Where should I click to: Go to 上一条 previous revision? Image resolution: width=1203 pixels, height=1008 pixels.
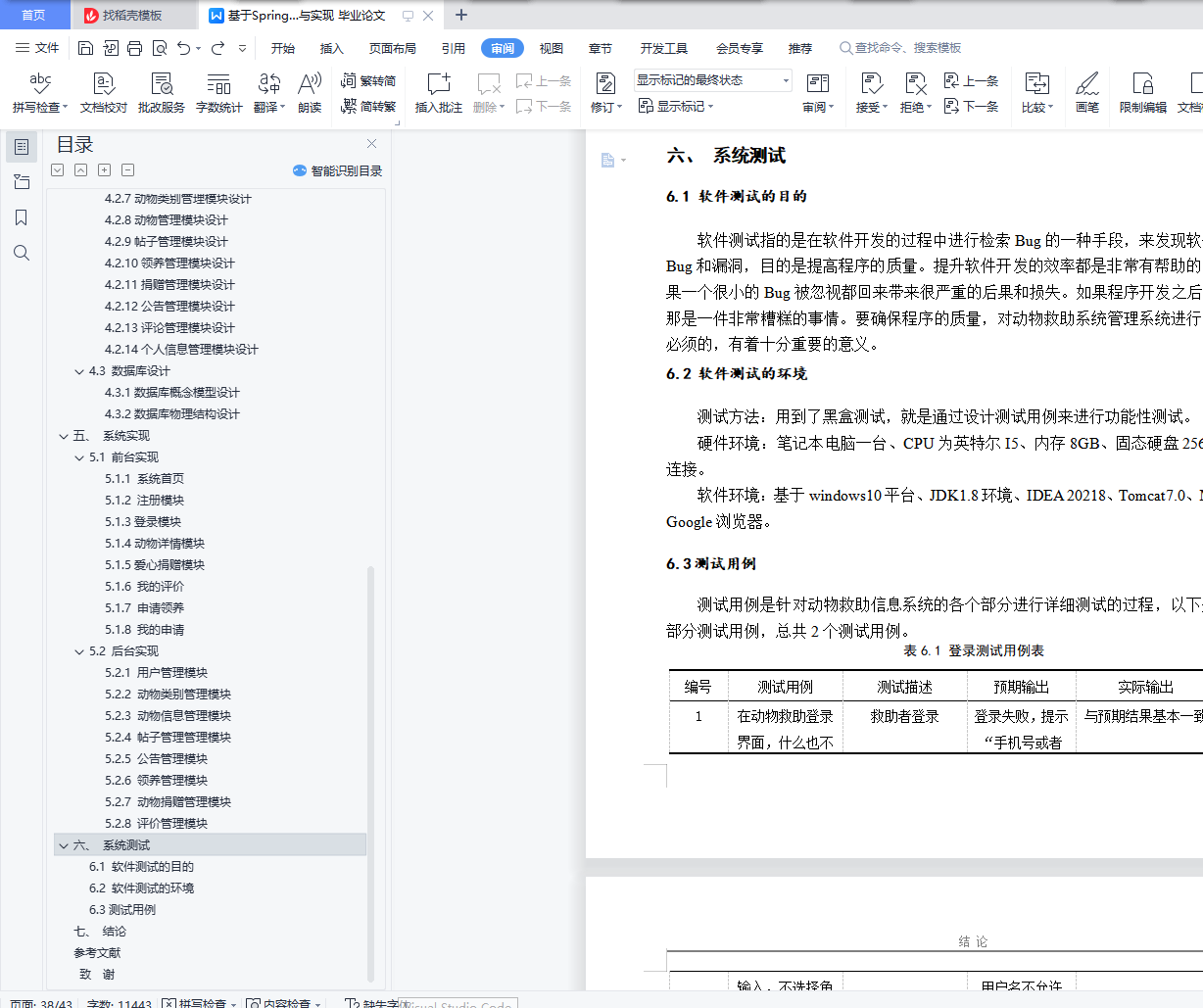(971, 80)
